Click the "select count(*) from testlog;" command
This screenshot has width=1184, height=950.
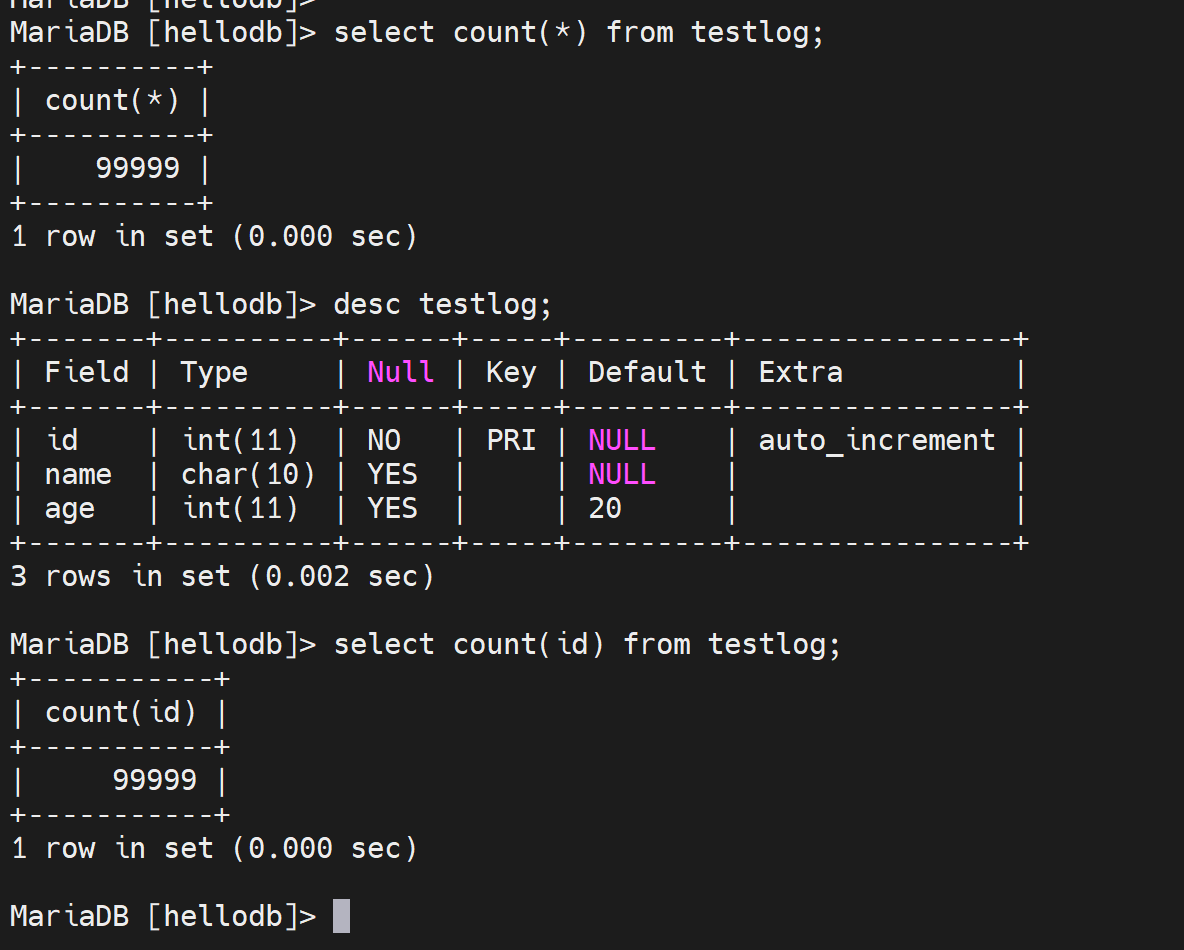(579, 33)
